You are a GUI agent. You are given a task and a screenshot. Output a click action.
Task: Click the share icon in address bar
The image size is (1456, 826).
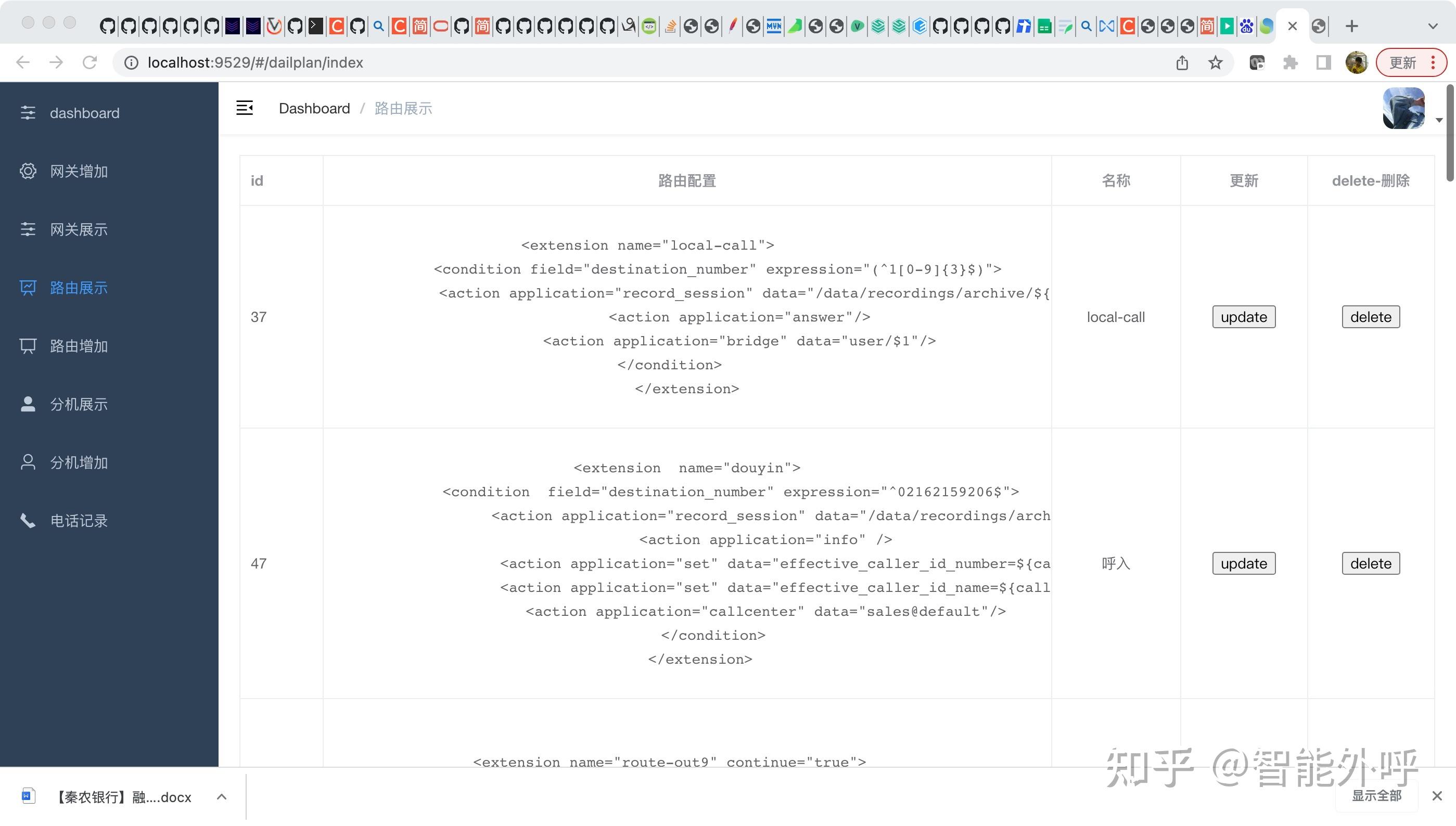coord(1182,62)
